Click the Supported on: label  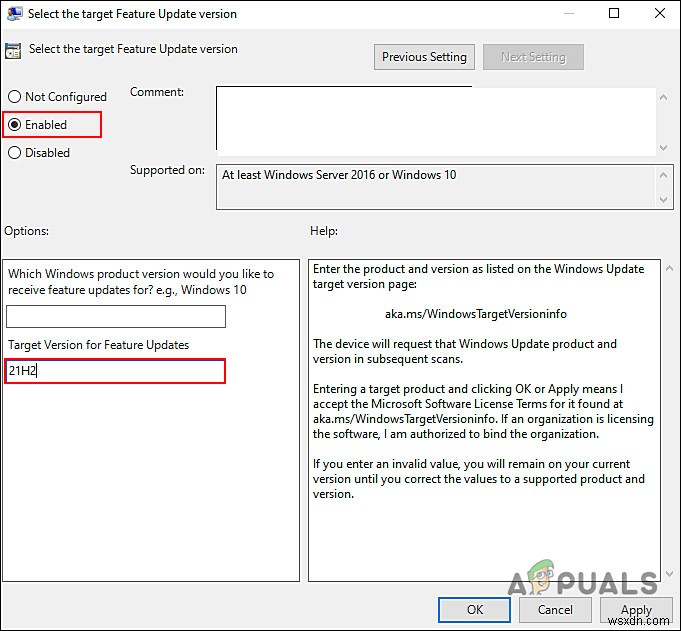[x=167, y=170]
